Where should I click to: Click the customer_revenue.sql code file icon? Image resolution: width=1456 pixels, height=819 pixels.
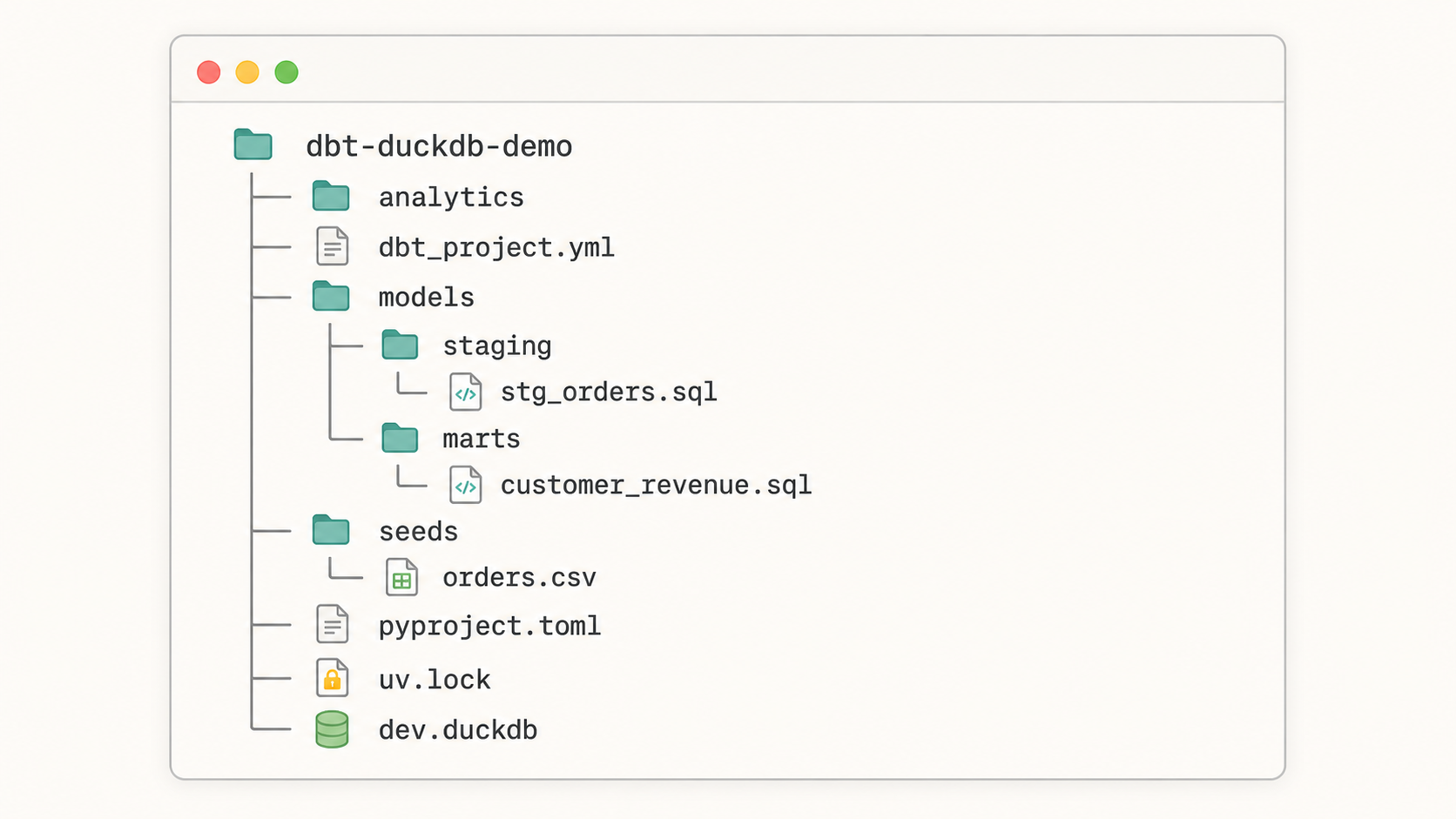pyautogui.click(x=465, y=485)
